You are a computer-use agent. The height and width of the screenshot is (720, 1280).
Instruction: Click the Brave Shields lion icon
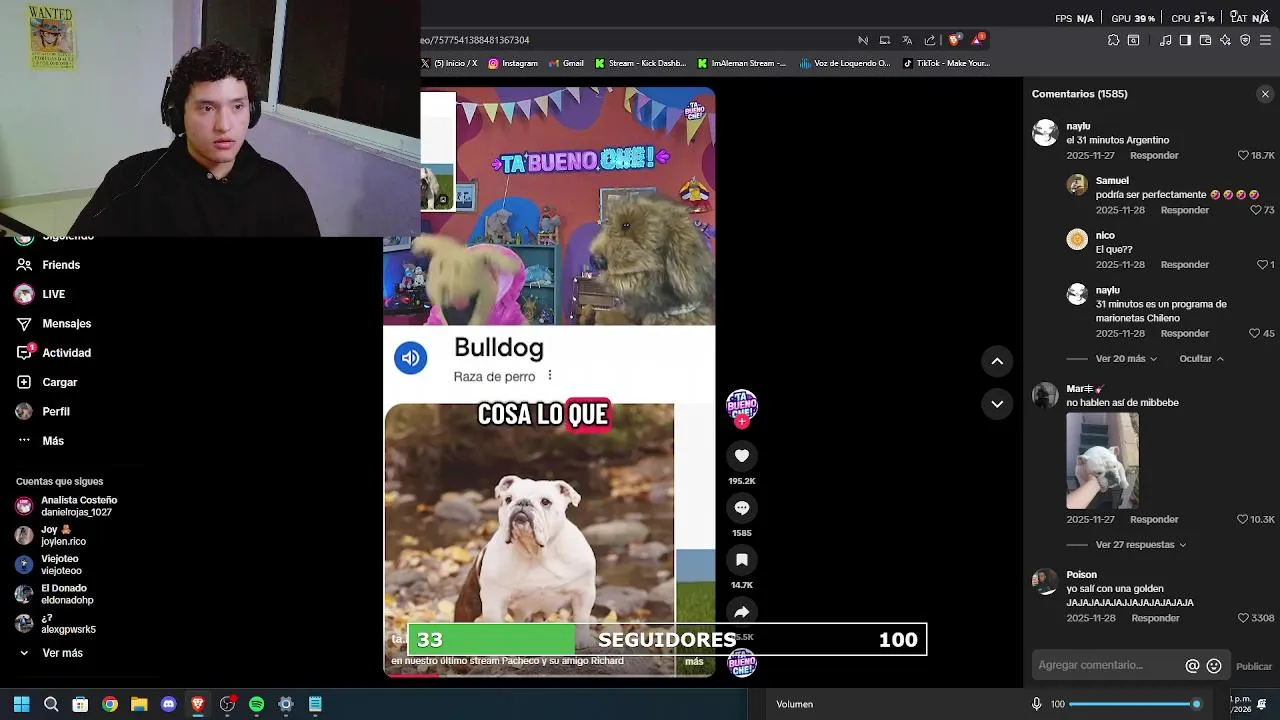[954, 40]
